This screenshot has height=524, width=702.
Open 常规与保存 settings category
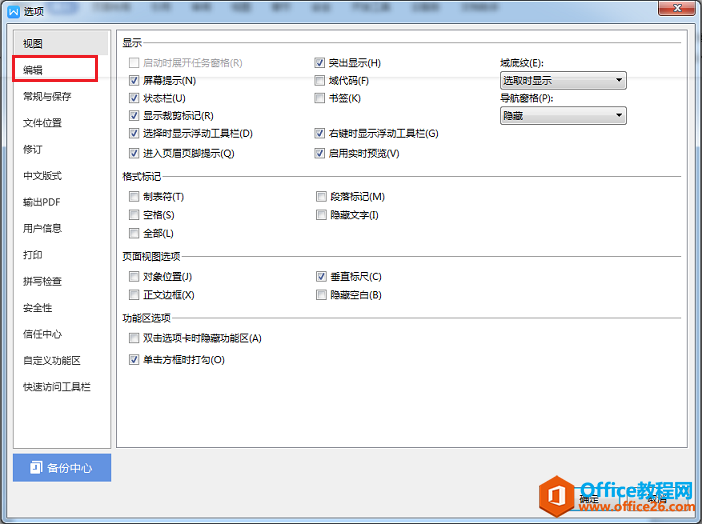click(47, 96)
